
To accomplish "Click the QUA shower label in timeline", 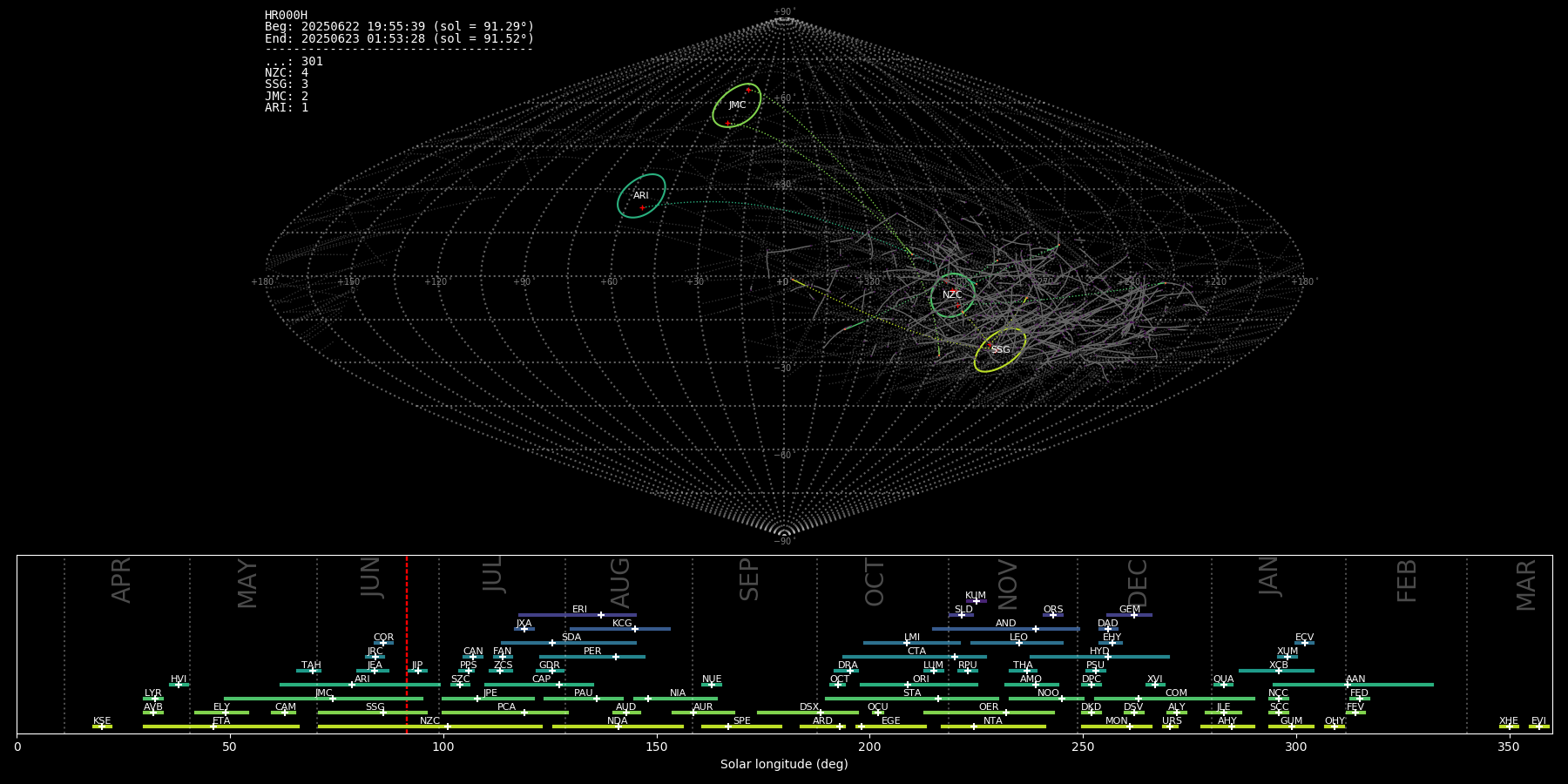I will pos(1223,679).
